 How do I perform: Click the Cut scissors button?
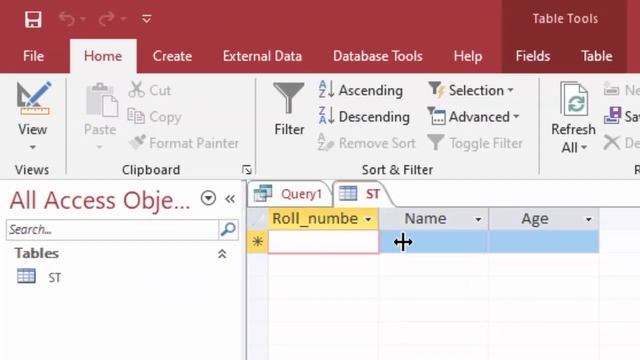click(x=150, y=90)
